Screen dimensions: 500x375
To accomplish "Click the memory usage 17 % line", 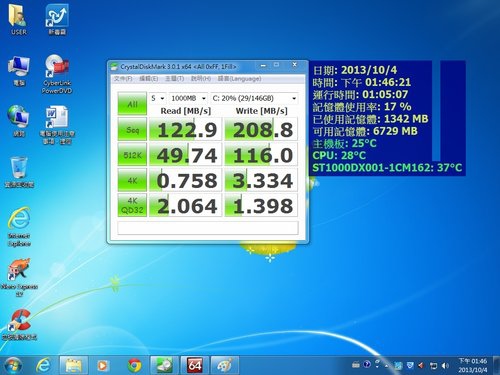I will (x=362, y=107).
